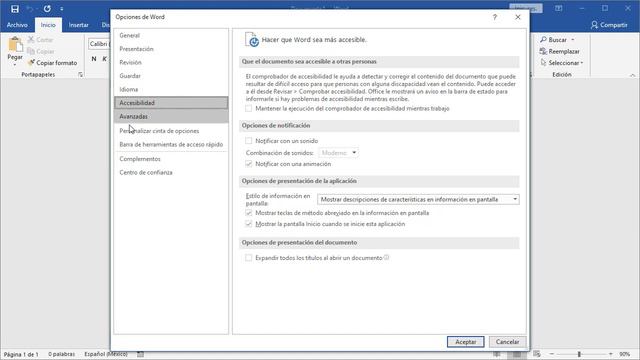Click the zoom slider handle

click(x=579, y=354)
